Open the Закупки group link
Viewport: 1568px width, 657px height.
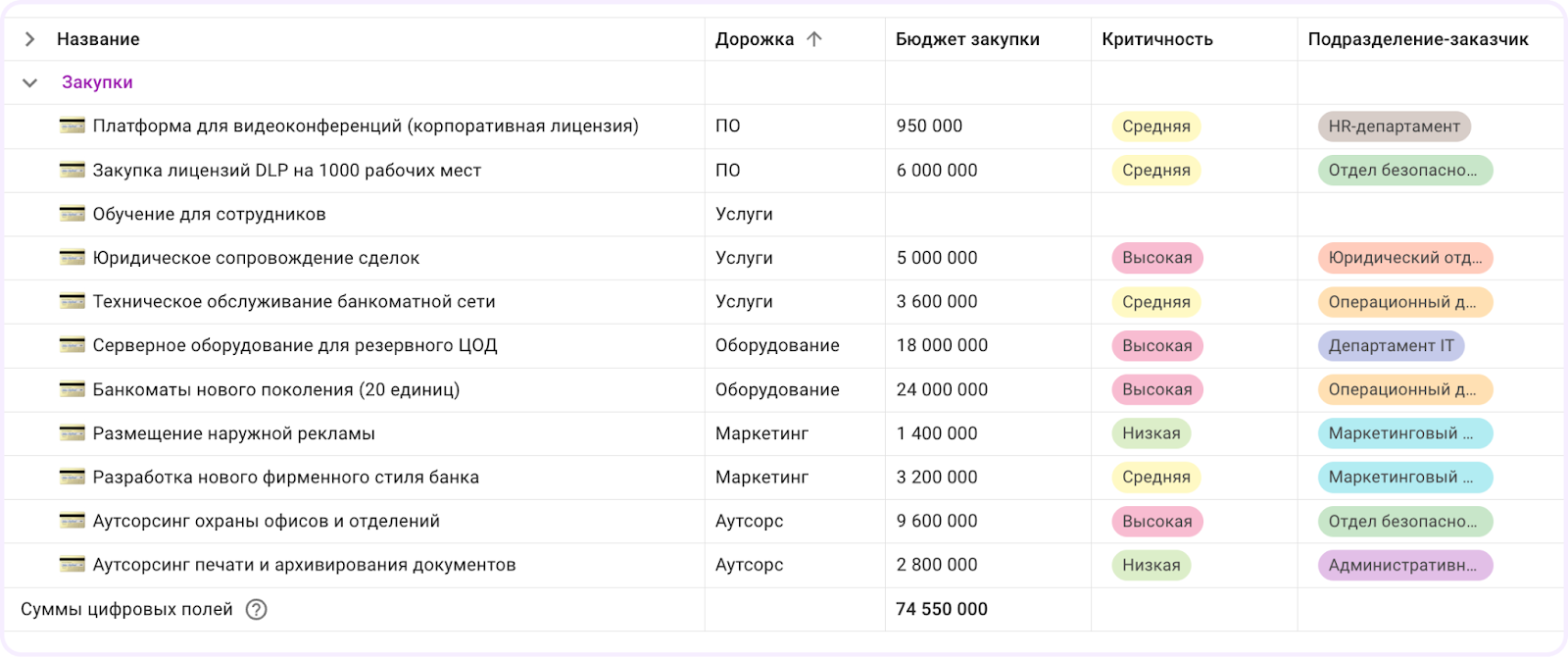[x=97, y=82]
